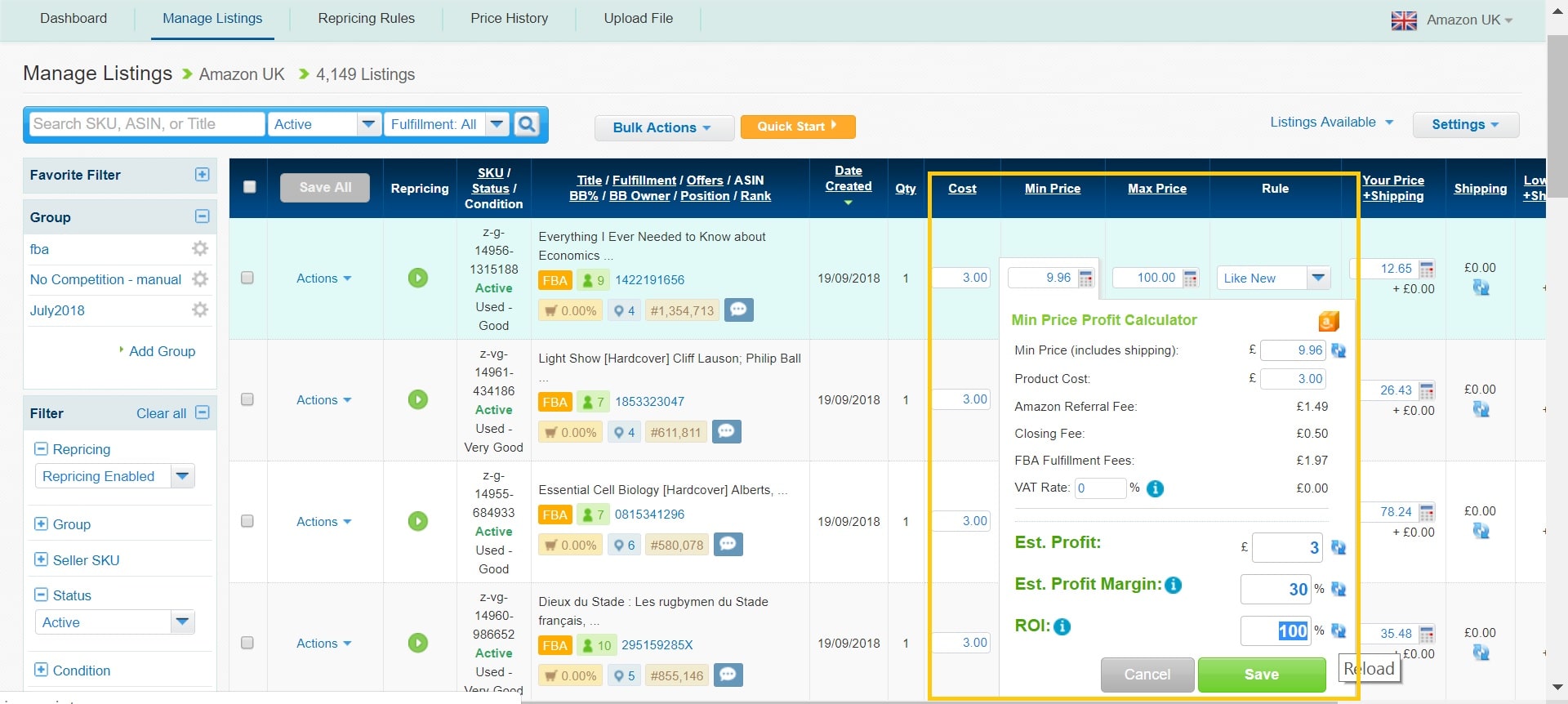This screenshot has width=1568, height=704.
Task: Click recalculate icon next to Est. Profit Margin
Action: click(x=1339, y=589)
